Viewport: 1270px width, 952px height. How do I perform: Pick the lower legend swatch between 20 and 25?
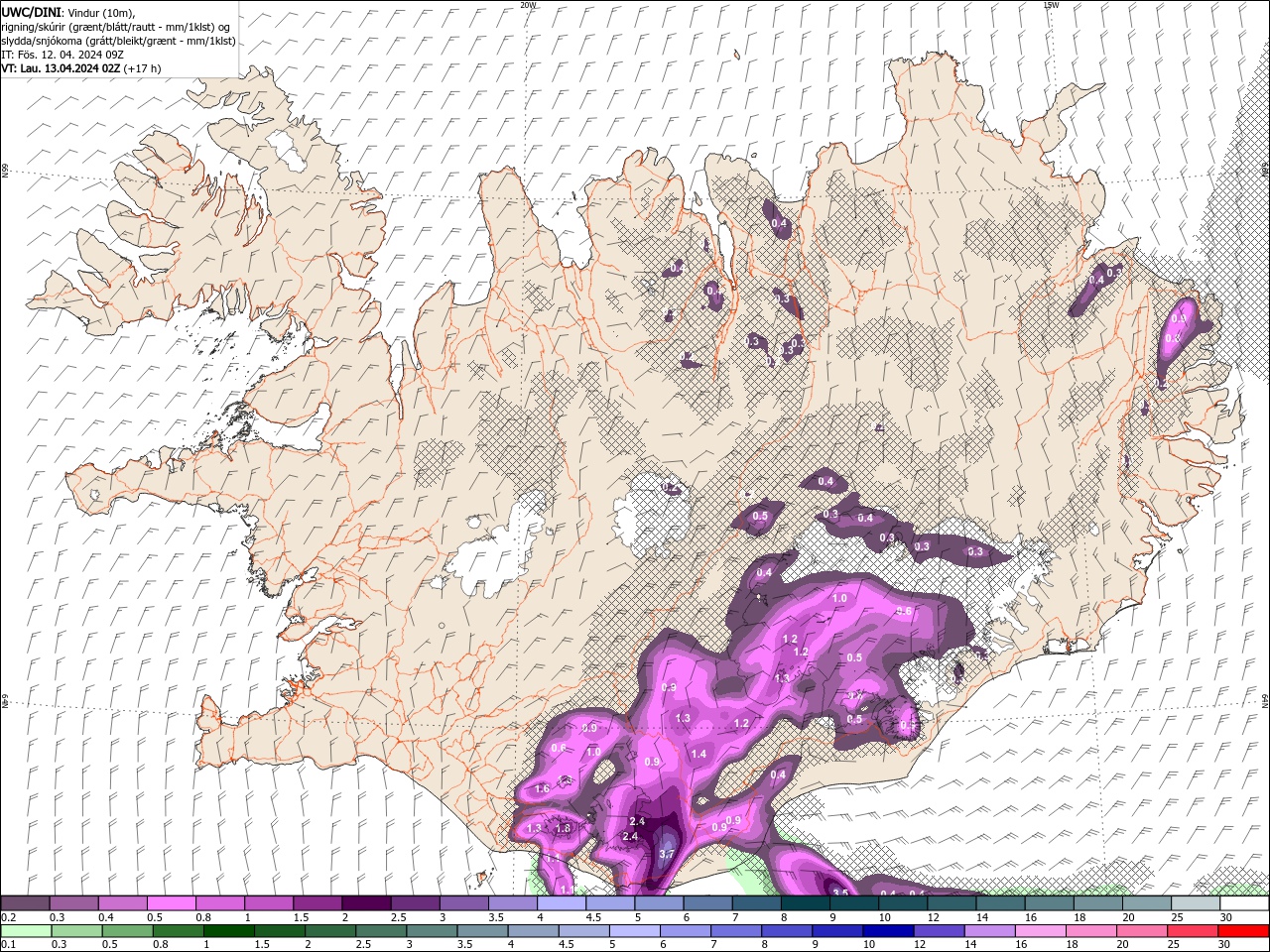1140,931
